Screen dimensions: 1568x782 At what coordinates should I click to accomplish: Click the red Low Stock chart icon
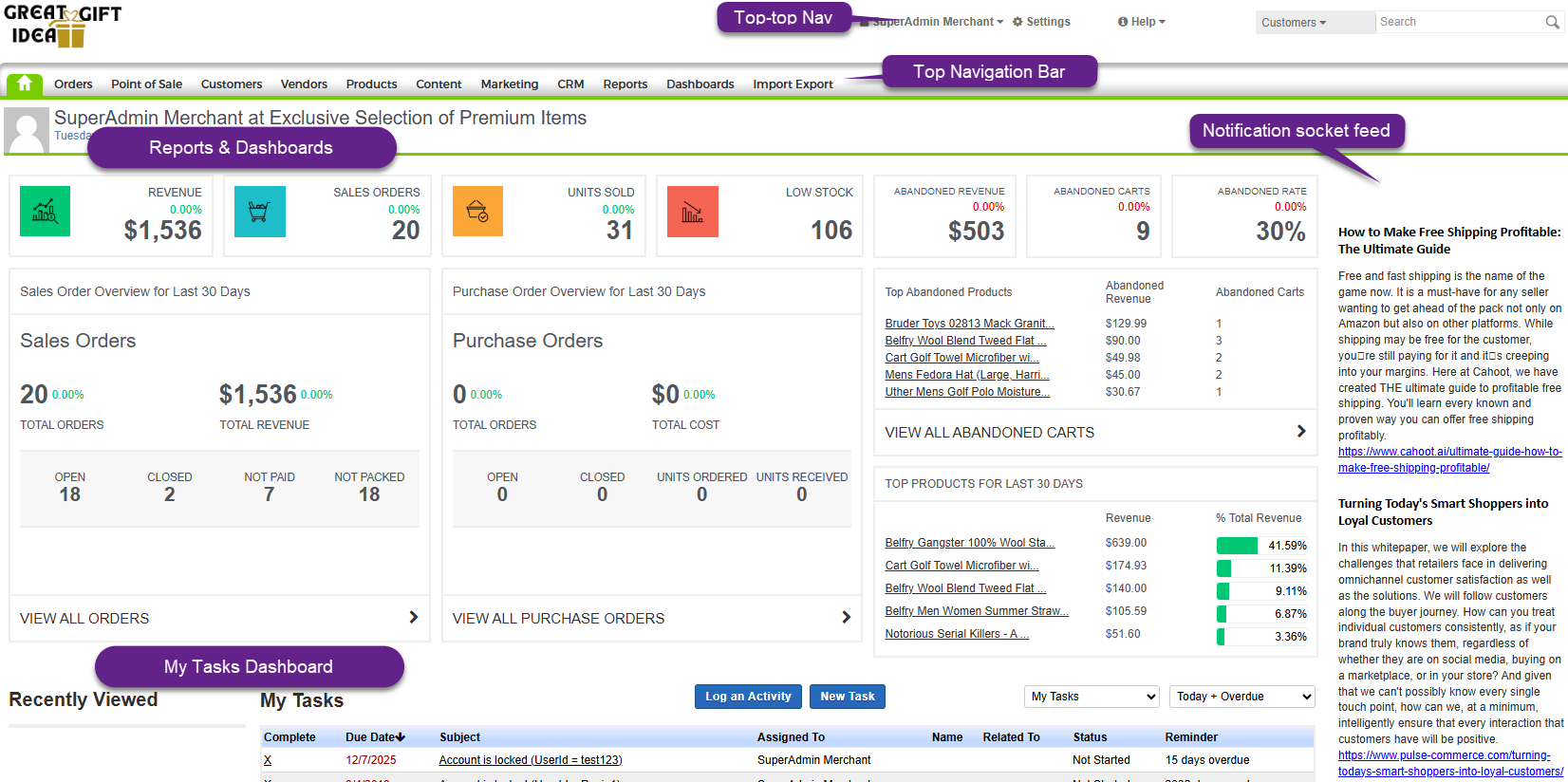692,211
